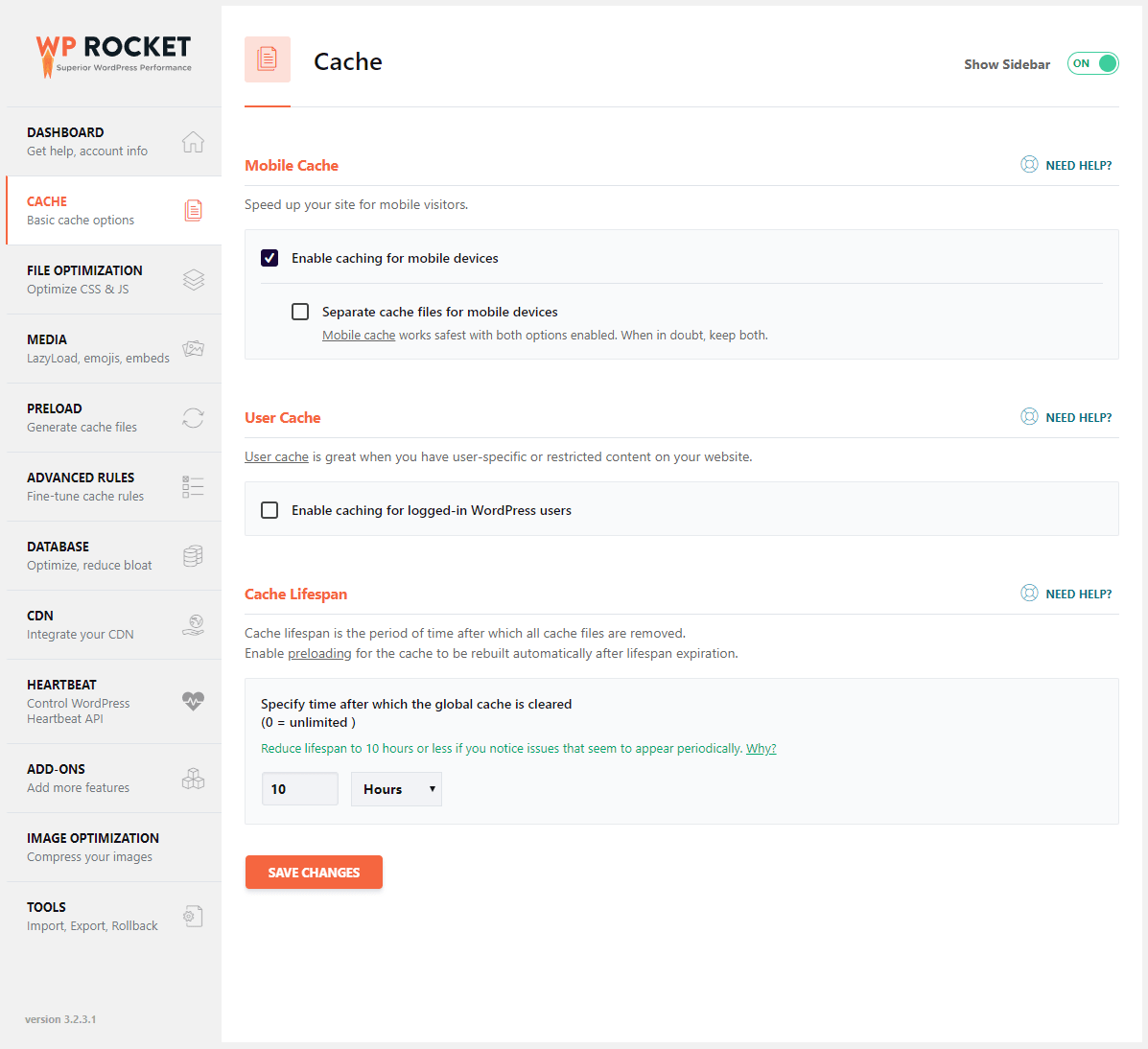
Task: Click the Save Changes button
Action: [x=314, y=872]
